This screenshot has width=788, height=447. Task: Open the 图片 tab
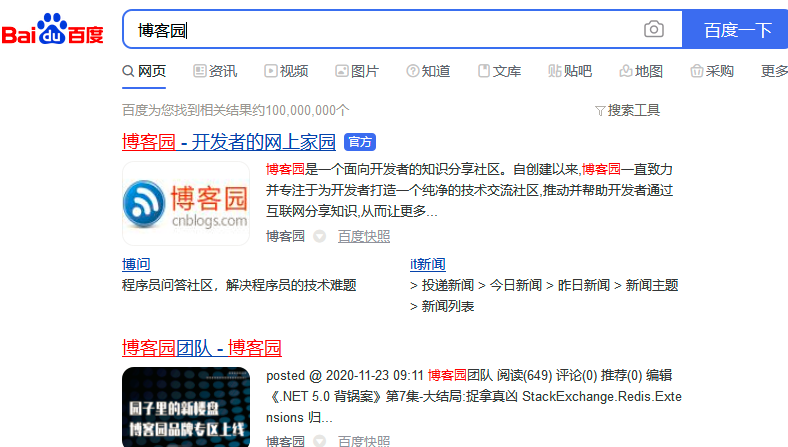pyautogui.click(x=357, y=71)
